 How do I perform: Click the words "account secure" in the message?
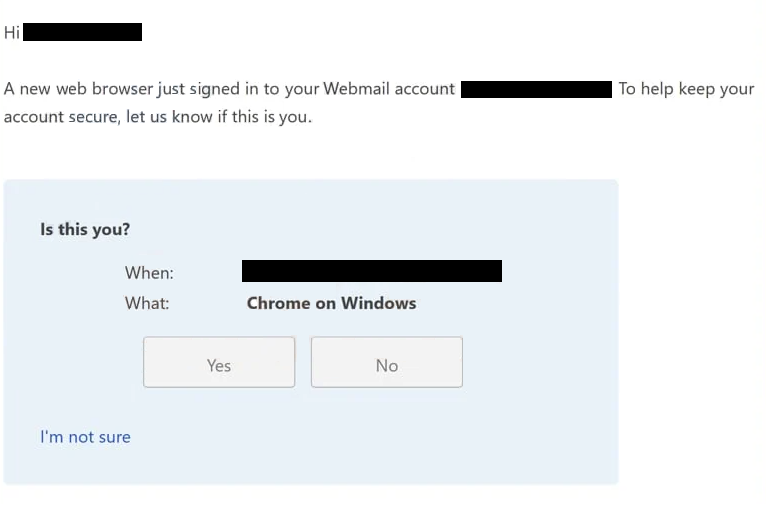tap(62, 117)
